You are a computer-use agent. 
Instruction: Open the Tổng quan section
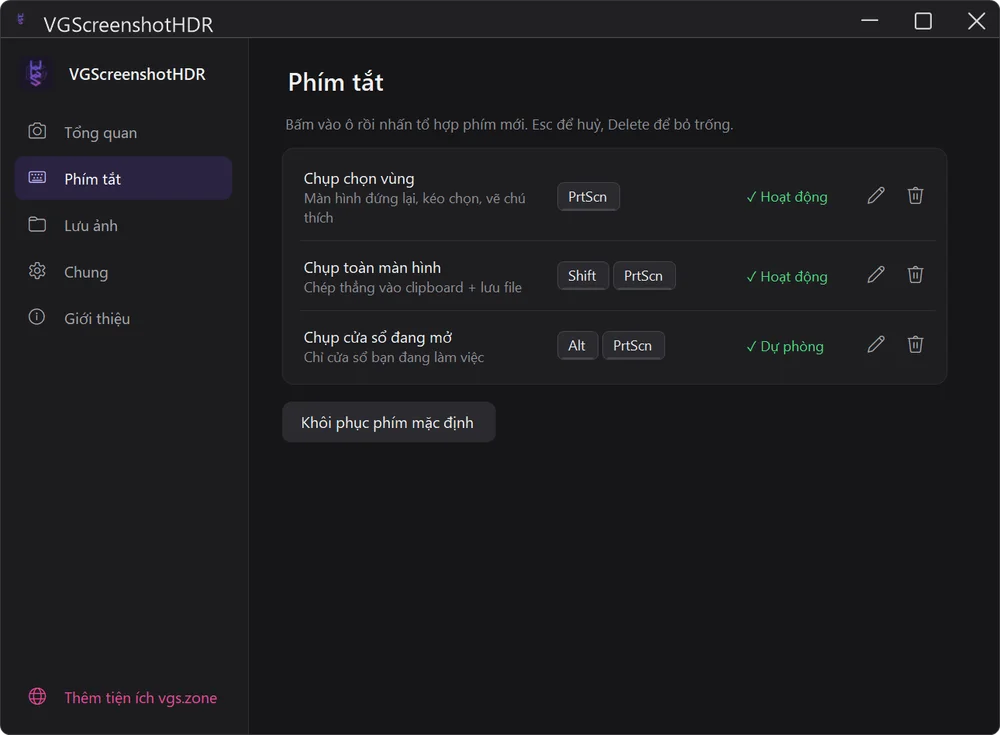coord(123,132)
